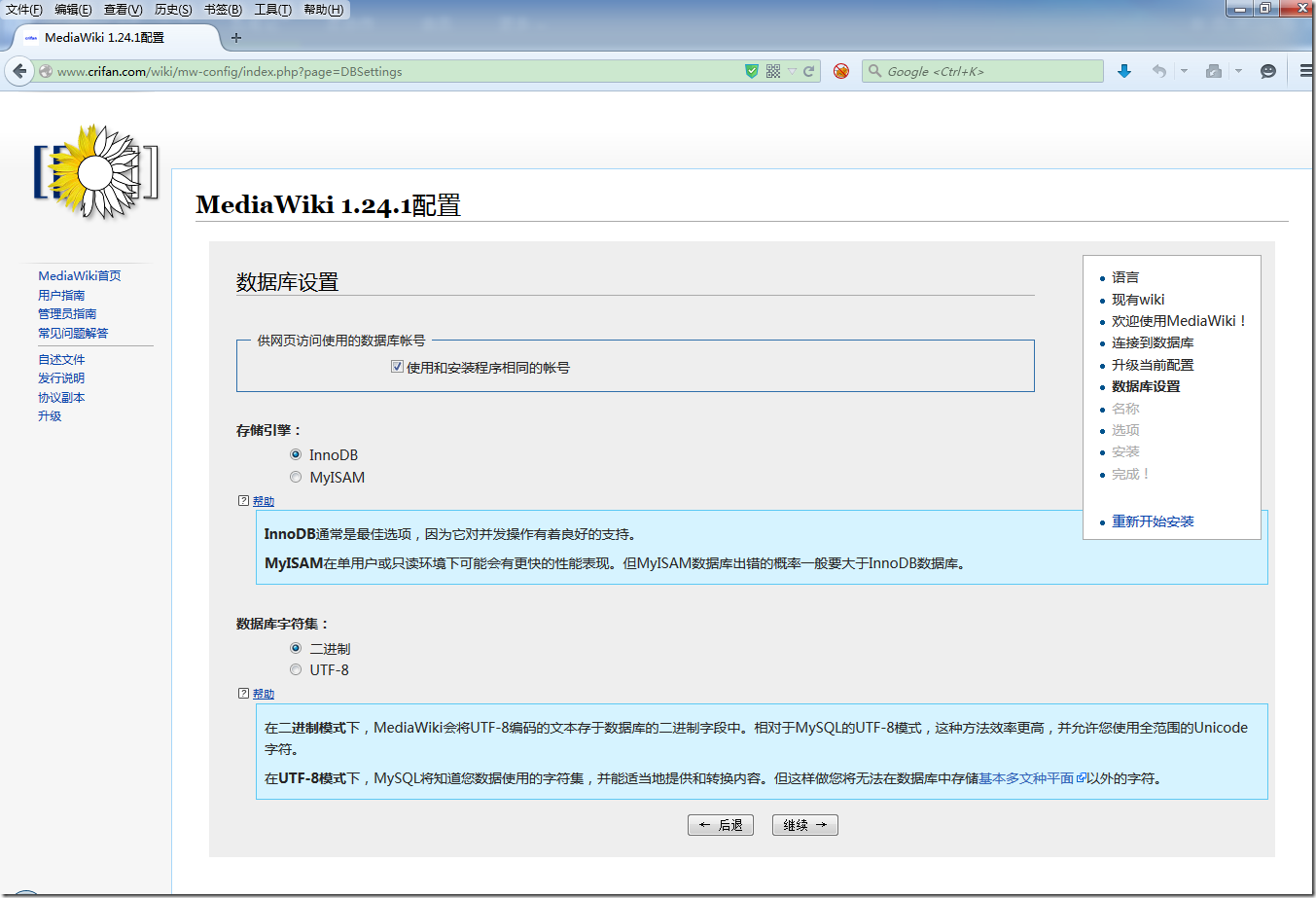1316x898 pixels.
Task: Click the crifan favicon on the tab
Action: [30, 38]
